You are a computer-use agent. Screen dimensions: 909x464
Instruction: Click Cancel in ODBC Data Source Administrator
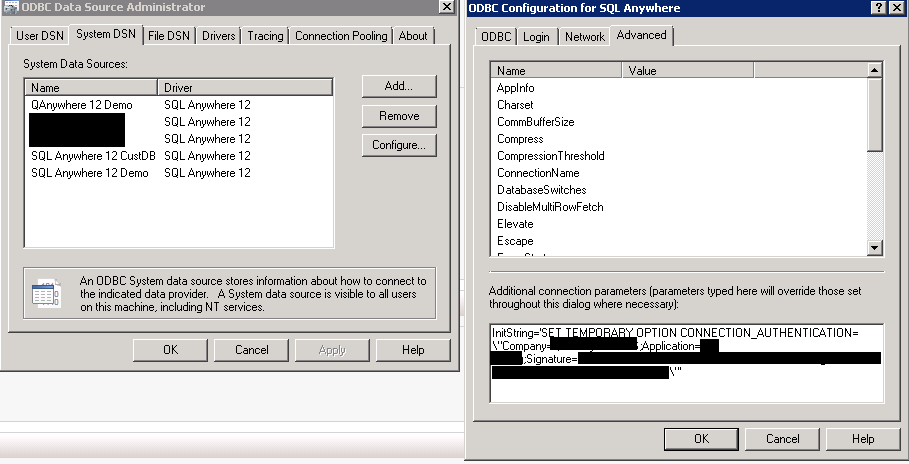point(252,350)
